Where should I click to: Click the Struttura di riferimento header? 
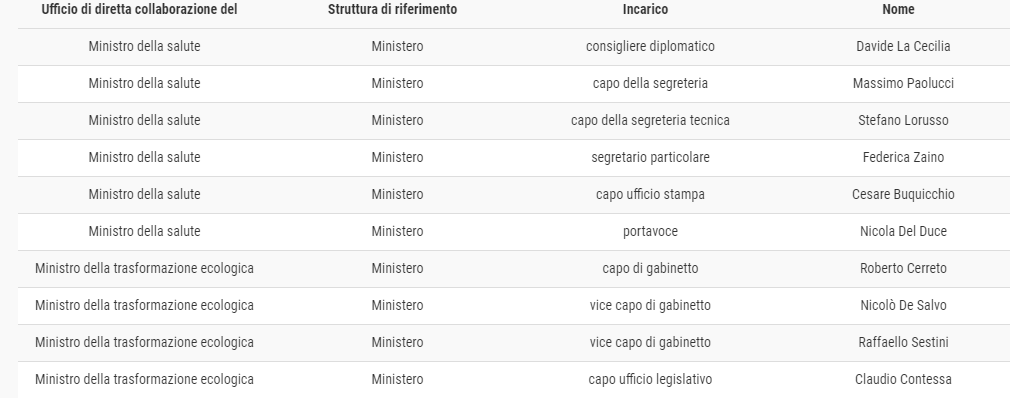point(392,10)
